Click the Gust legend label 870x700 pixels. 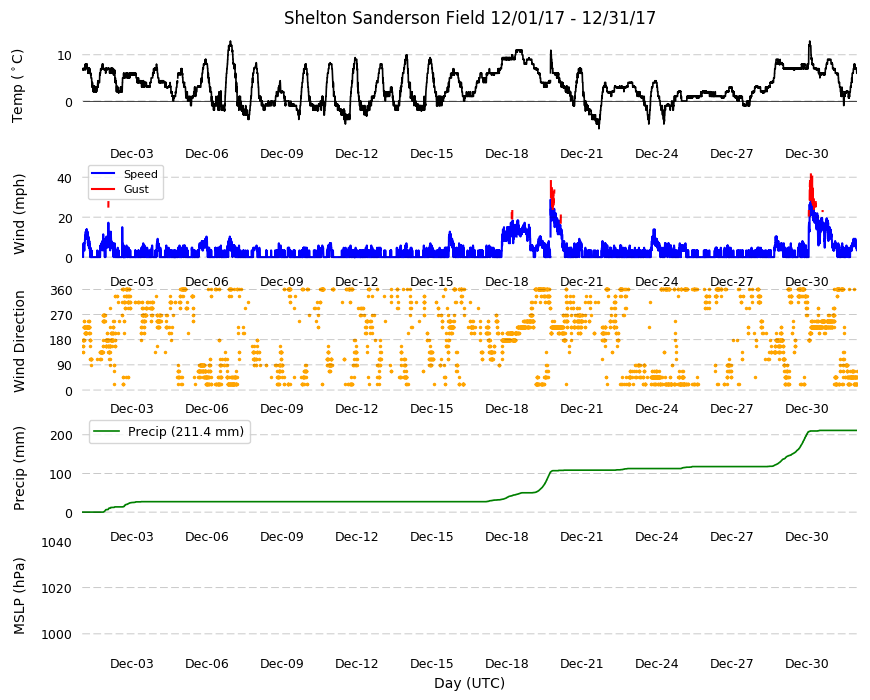coord(136,189)
